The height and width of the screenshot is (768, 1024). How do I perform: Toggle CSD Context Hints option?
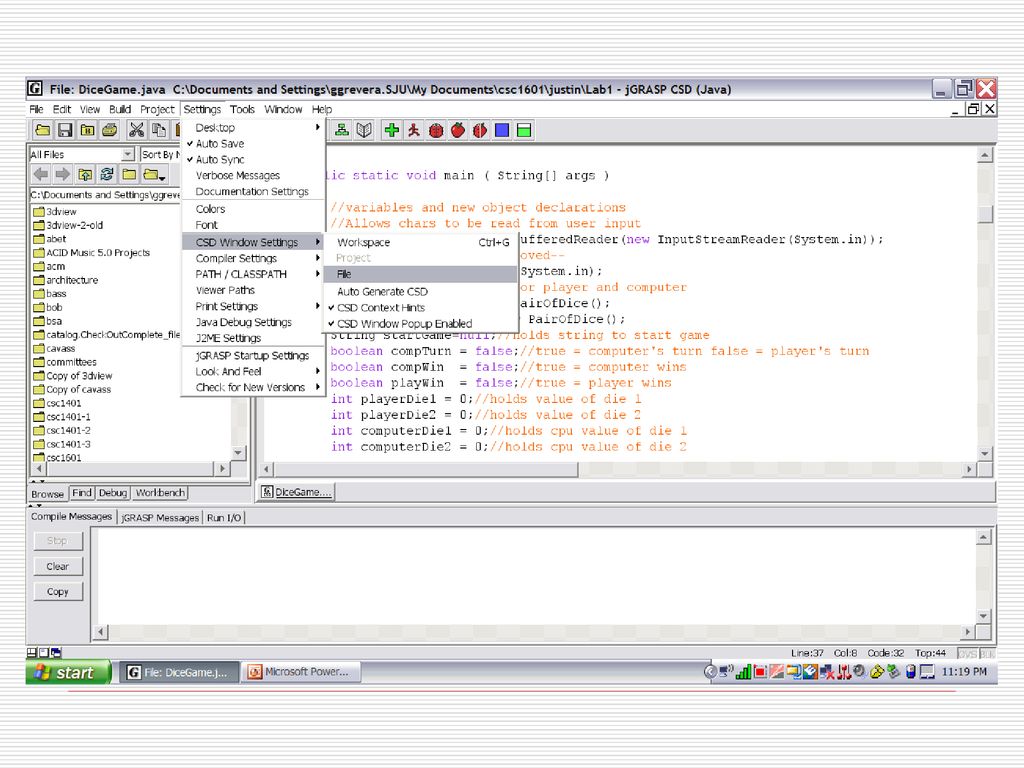point(381,308)
